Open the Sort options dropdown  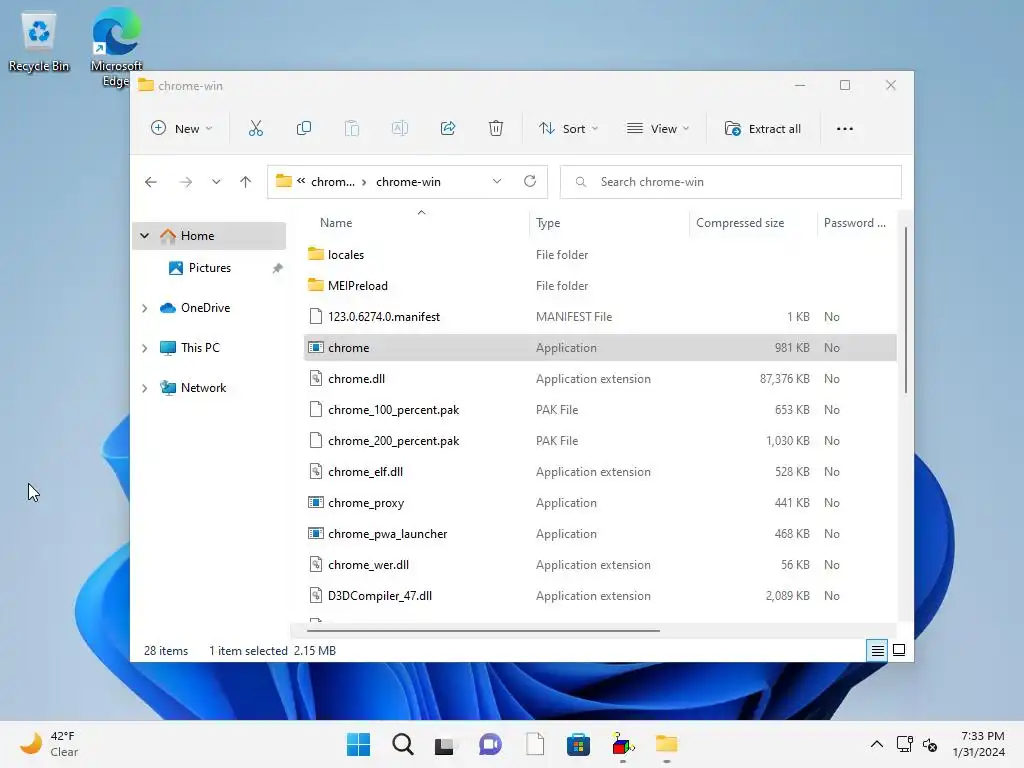point(568,129)
